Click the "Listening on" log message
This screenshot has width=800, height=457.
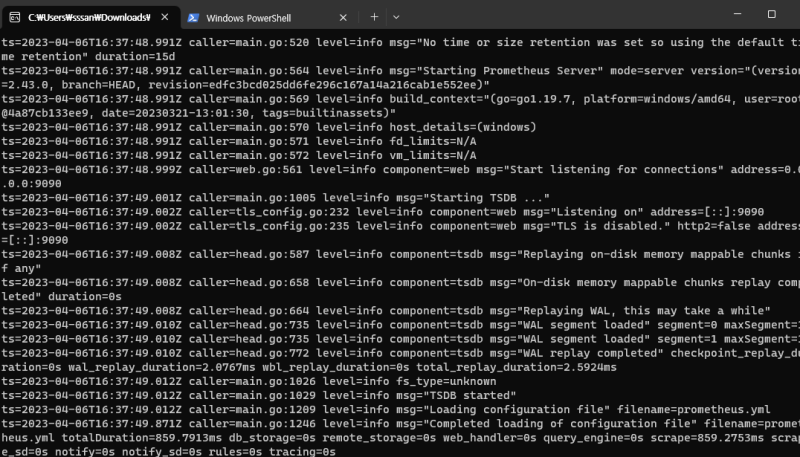point(599,212)
